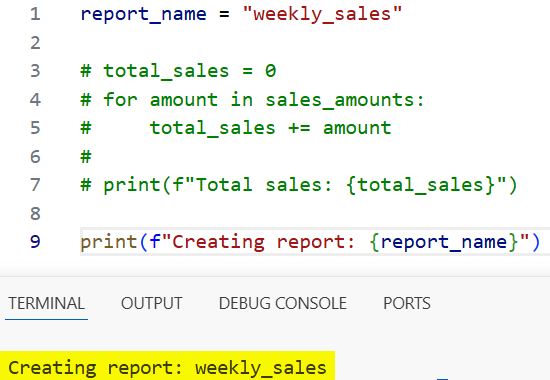Switch to the PORTS tab
The height and width of the screenshot is (380, 550).
(407, 303)
